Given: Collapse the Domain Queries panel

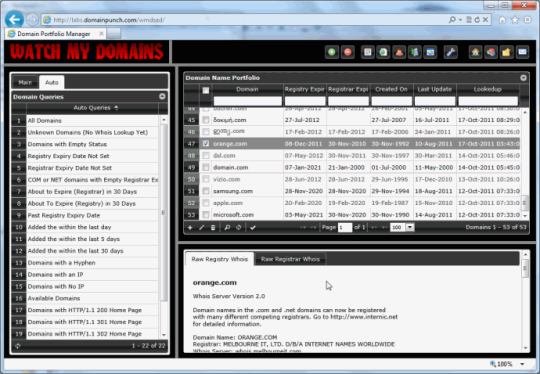Looking at the screenshot, I should (162, 96).
